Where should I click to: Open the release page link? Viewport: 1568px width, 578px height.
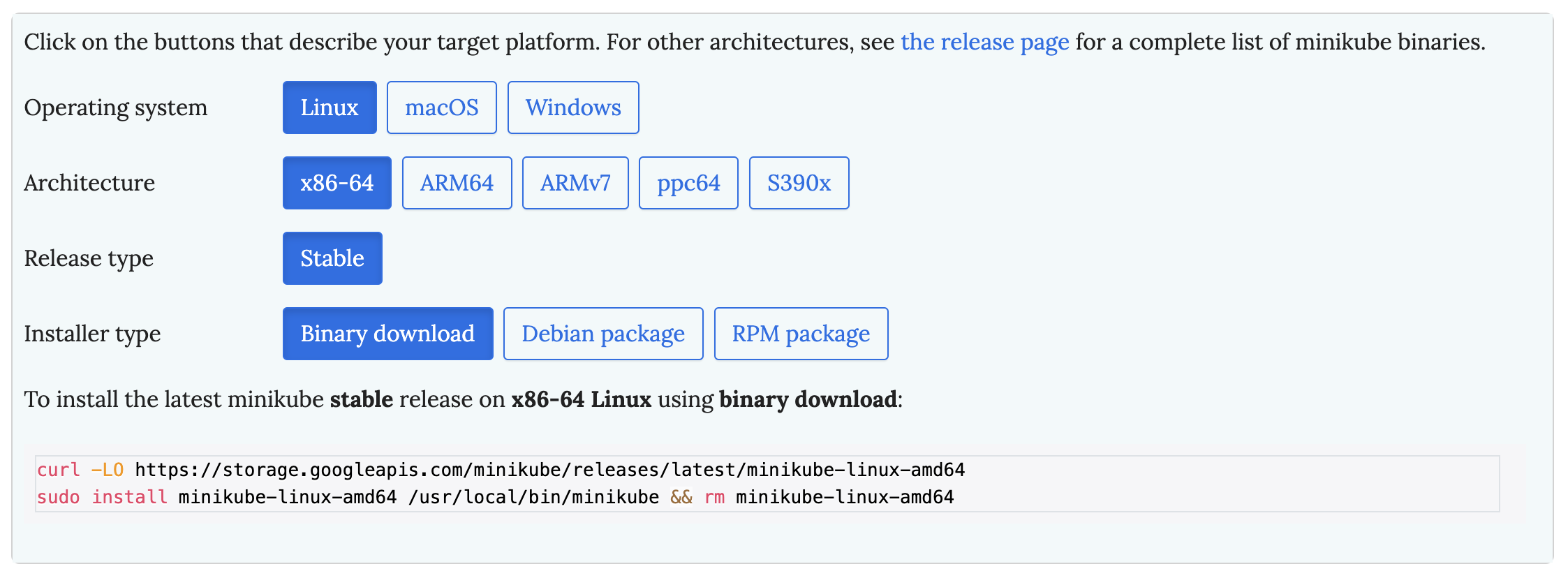pos(985,42)
